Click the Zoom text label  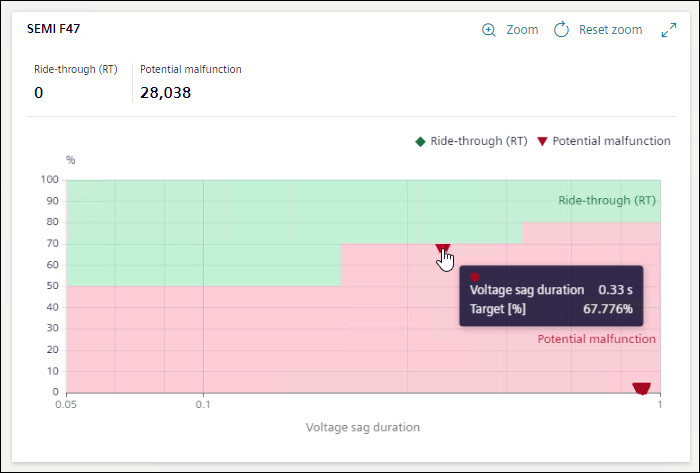click(522, 30)
